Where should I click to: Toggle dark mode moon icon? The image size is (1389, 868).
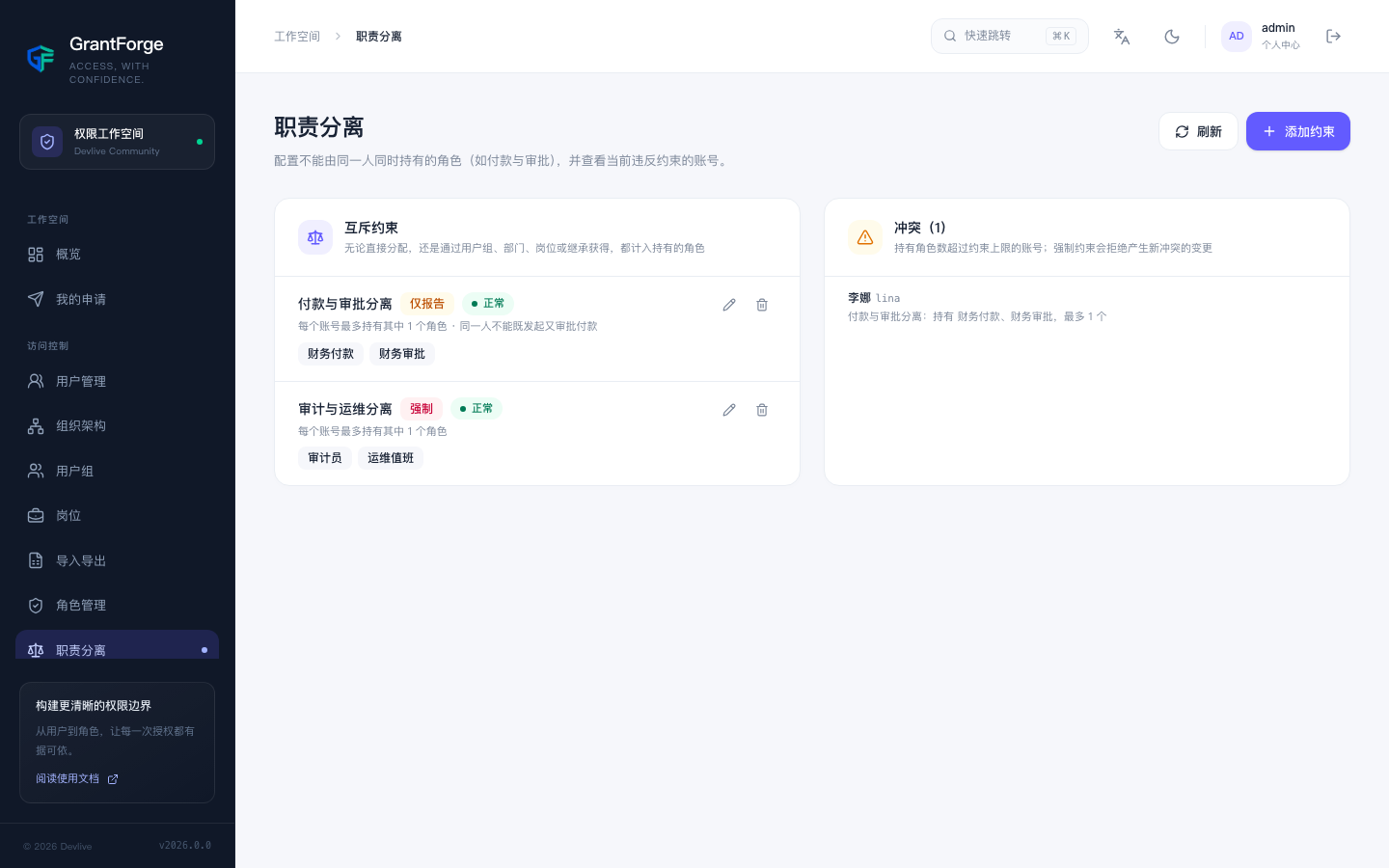click(x=1172, y=37)
